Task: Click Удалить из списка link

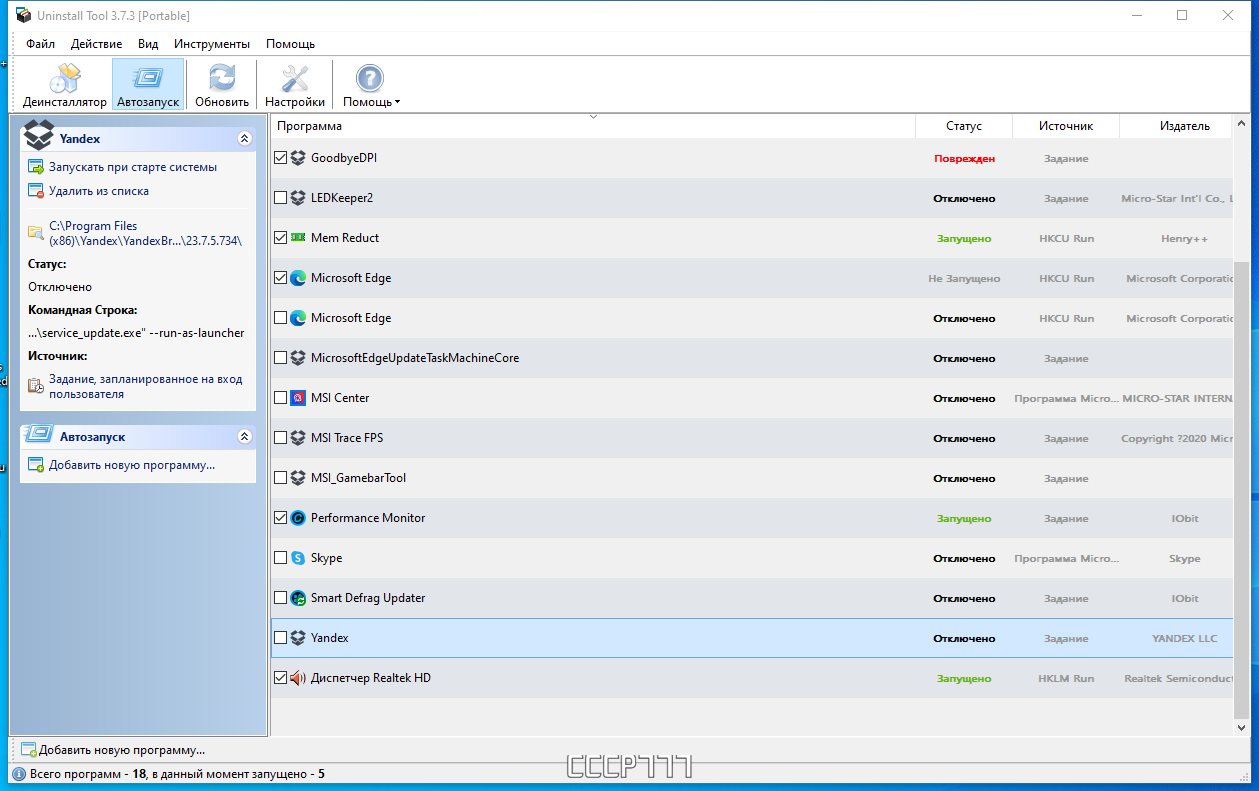Action: [x=99, y=191]
